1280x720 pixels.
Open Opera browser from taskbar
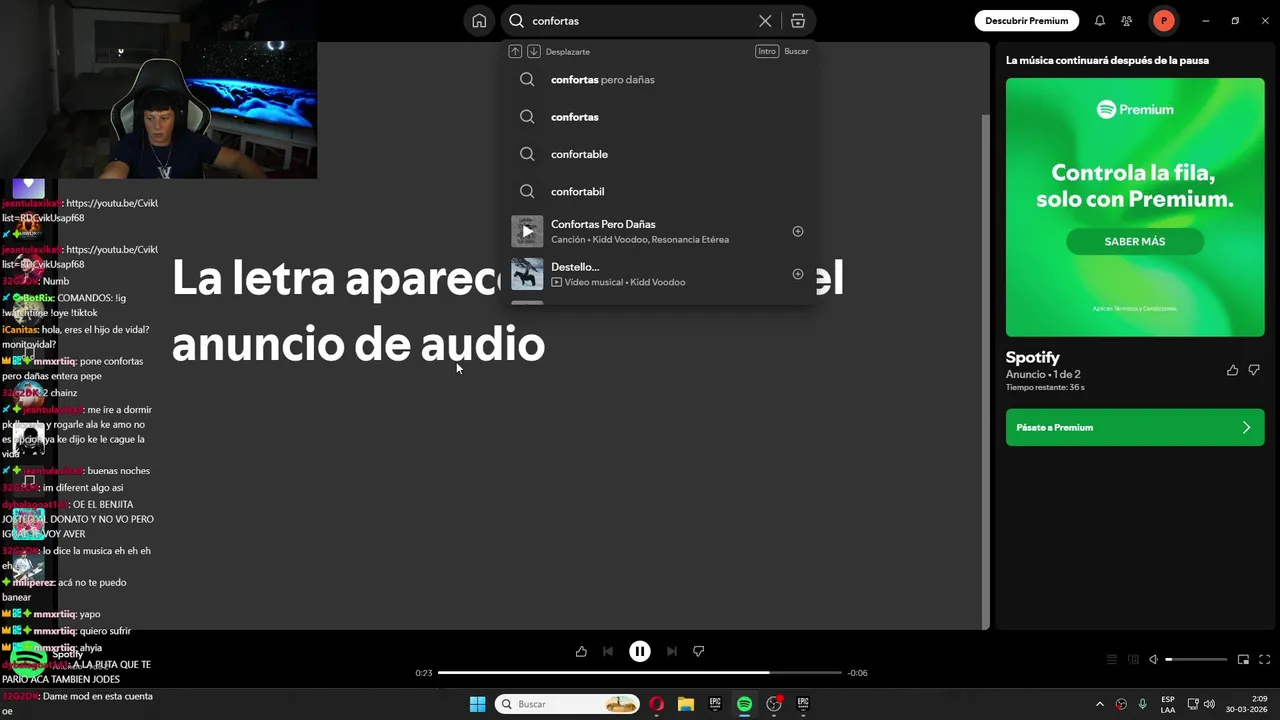656,704
